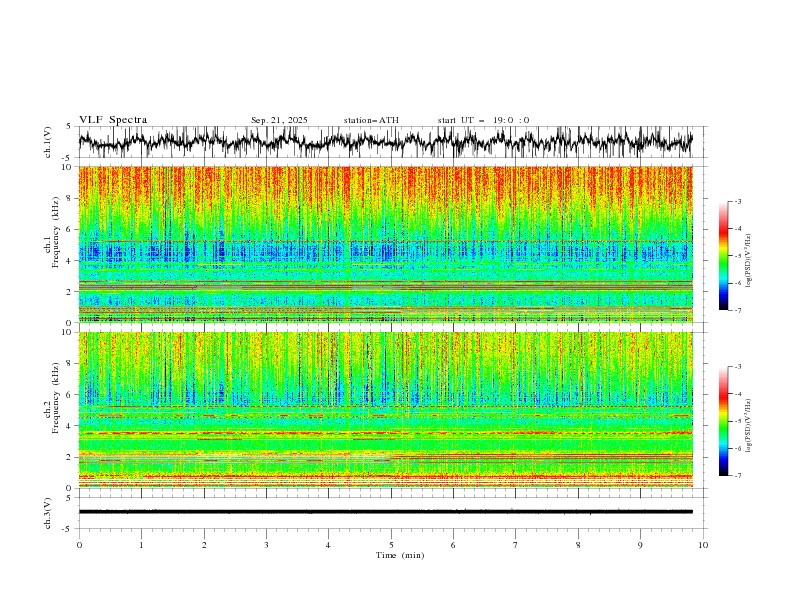Click the 'station=ATH' label
This screenshot has width=792, height=612.
pos(371,120)
